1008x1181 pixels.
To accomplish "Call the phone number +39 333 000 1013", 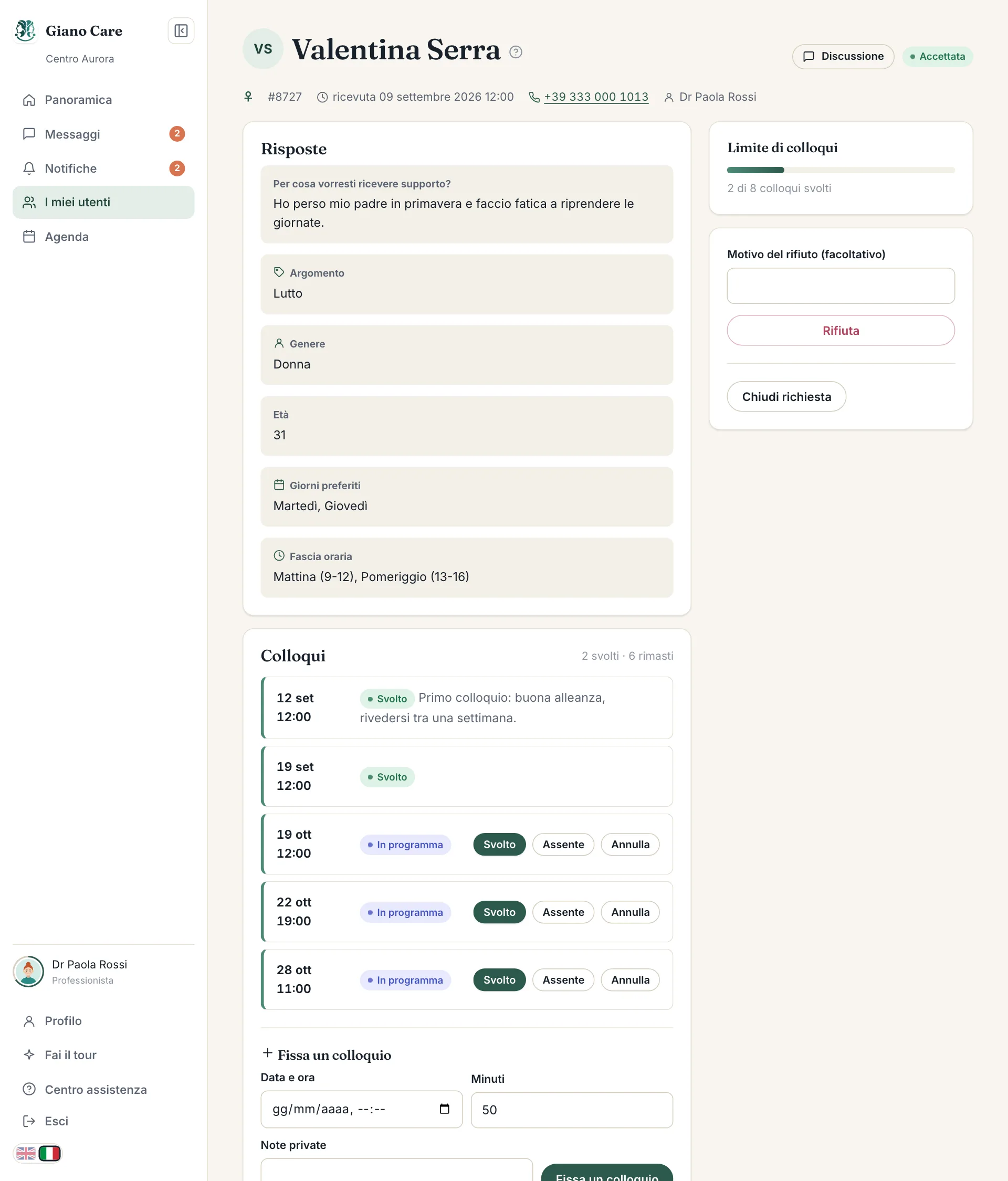I will point(596,97).
